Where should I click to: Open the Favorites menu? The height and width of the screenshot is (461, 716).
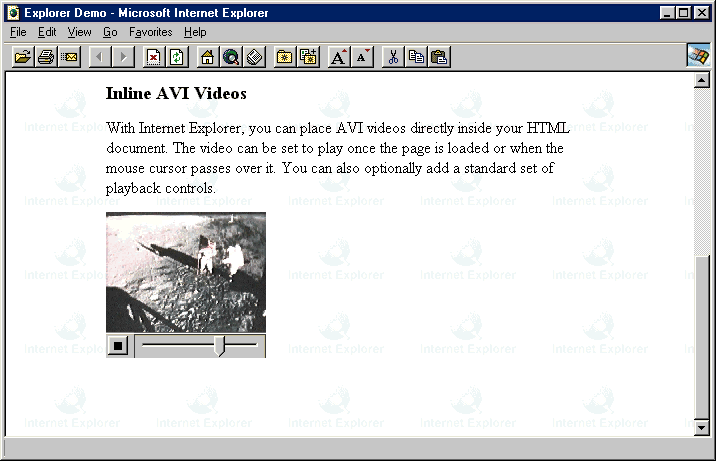point(150,32)
